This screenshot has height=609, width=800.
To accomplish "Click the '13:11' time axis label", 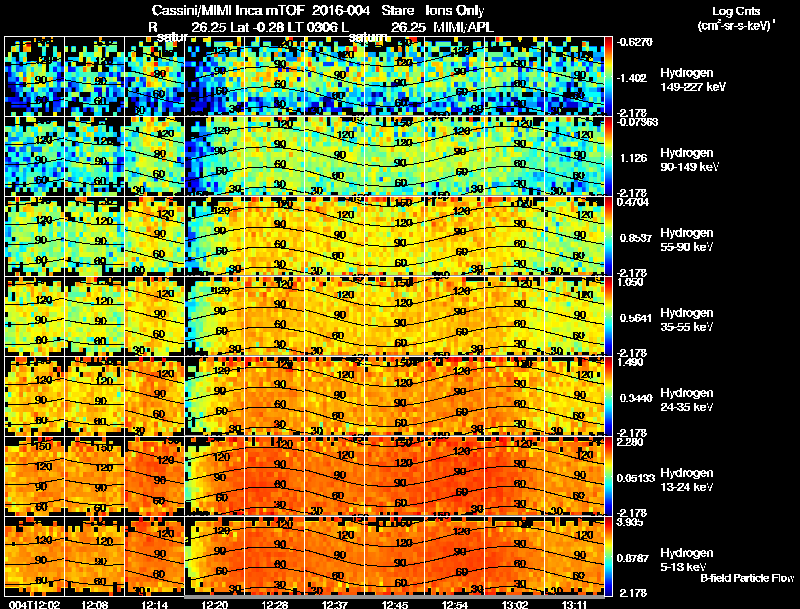I will click(x=574, y=604).
